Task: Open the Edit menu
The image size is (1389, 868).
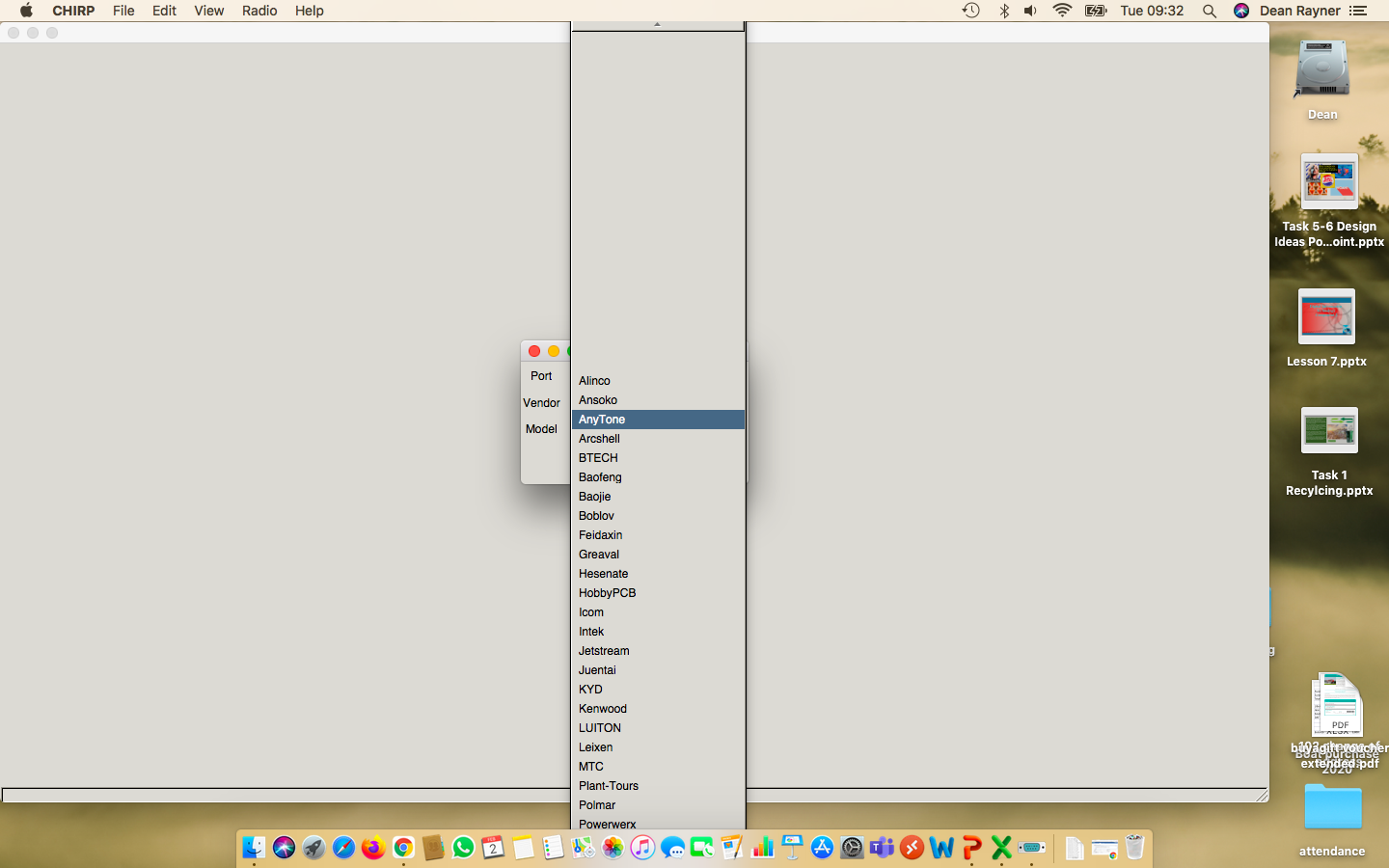Action: pos(164,11)
